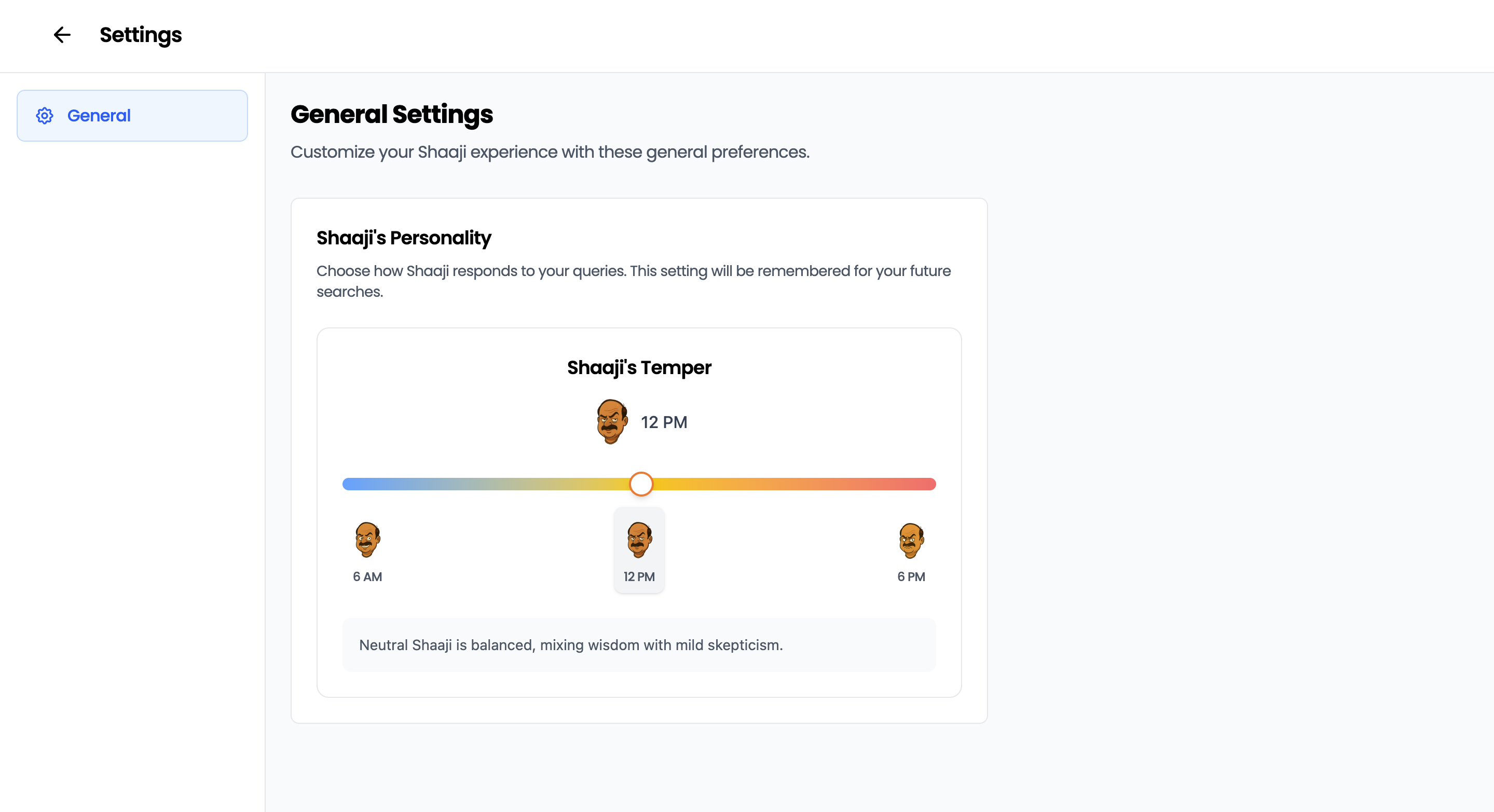Click the 12 PM label under slider

coord(639,576)
